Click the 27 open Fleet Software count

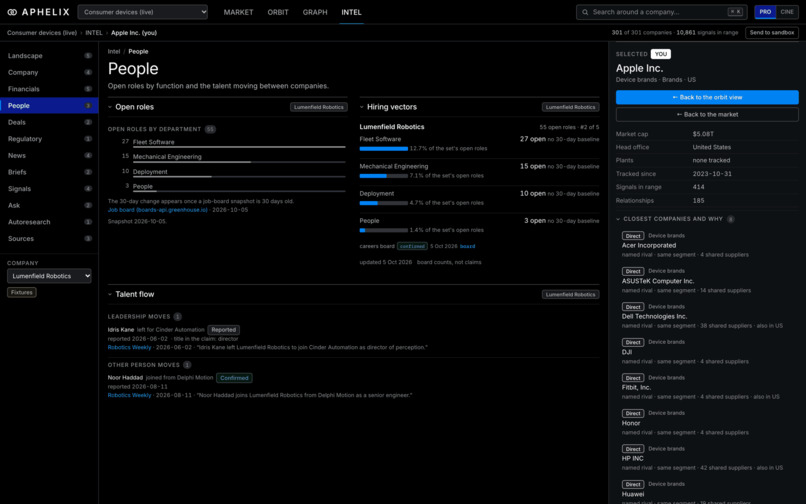533,139
